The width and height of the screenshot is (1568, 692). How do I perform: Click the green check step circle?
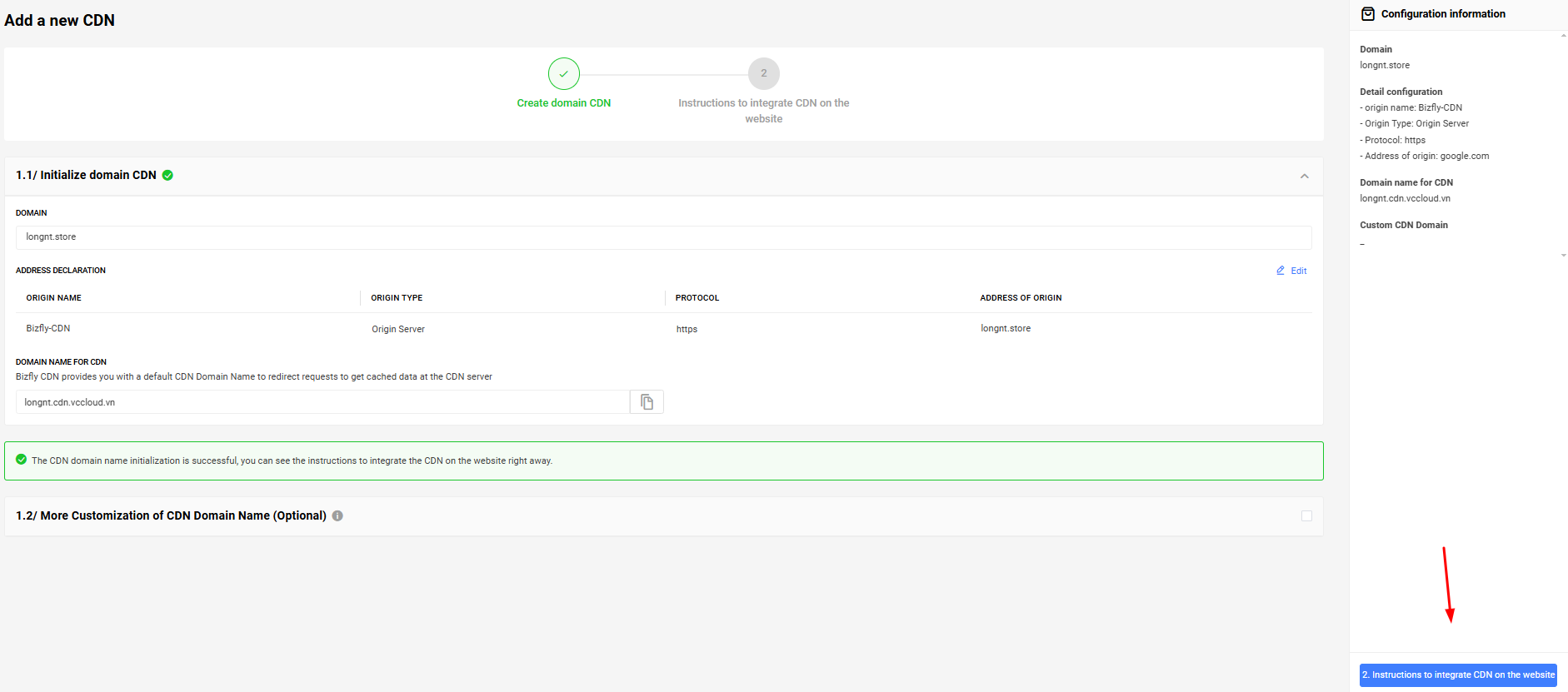click(564, 73)
